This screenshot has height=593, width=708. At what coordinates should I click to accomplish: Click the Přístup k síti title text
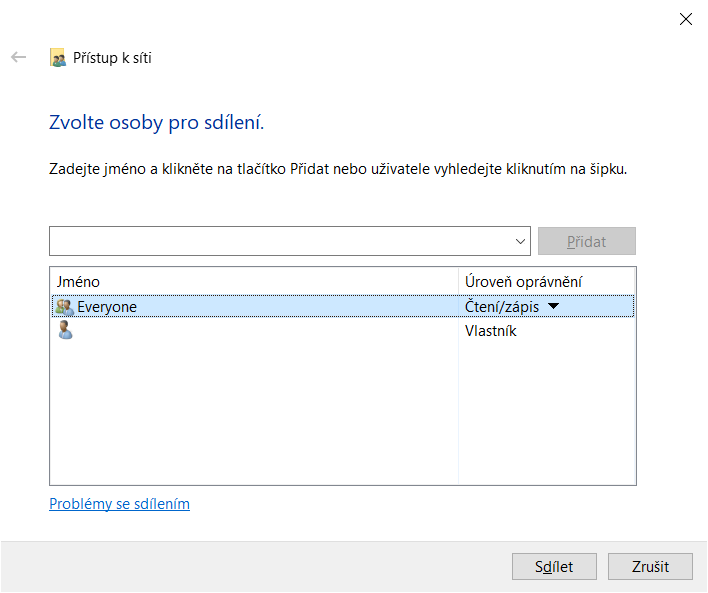point(113,58)
